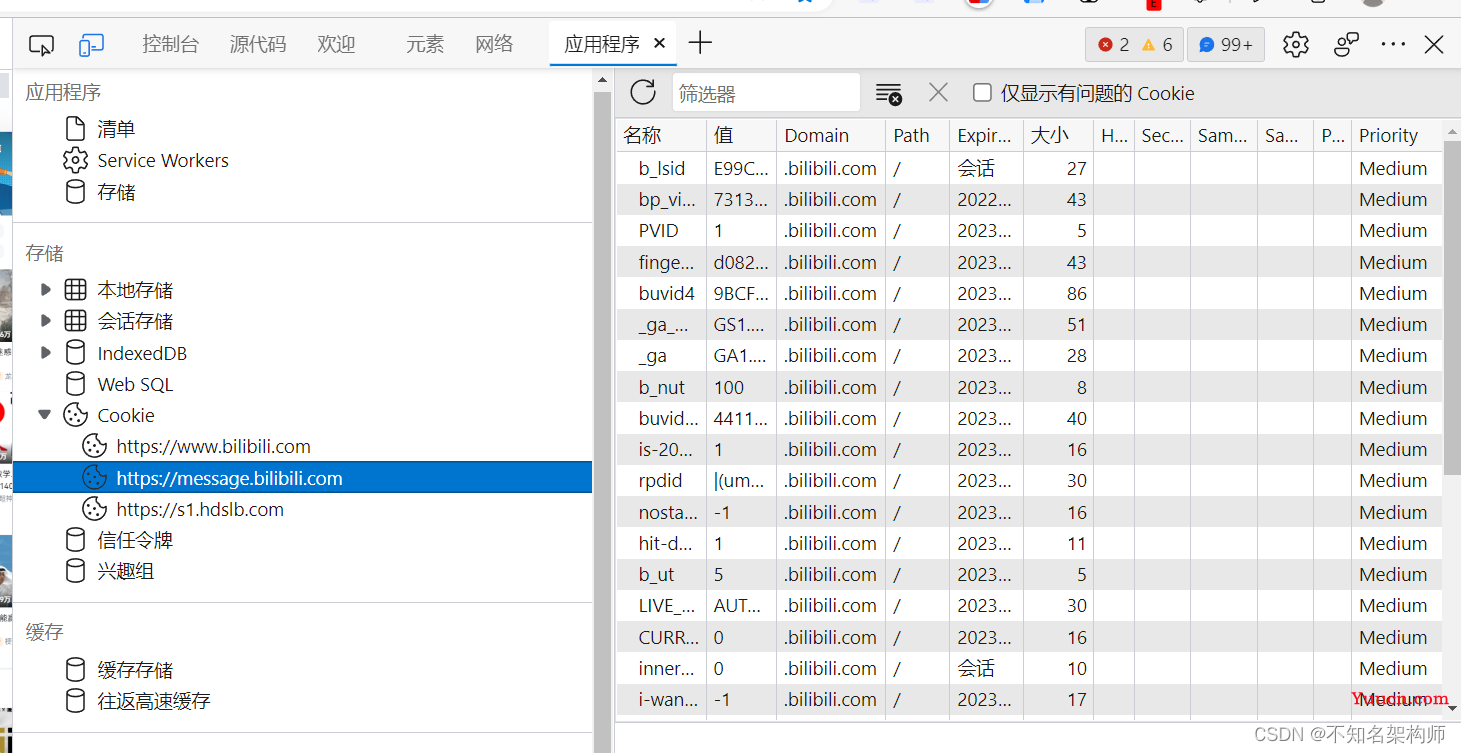Screen dimensions: 1461x753
Task: Sort cookies by Domain column header
Action: click(x=830, y=135)
